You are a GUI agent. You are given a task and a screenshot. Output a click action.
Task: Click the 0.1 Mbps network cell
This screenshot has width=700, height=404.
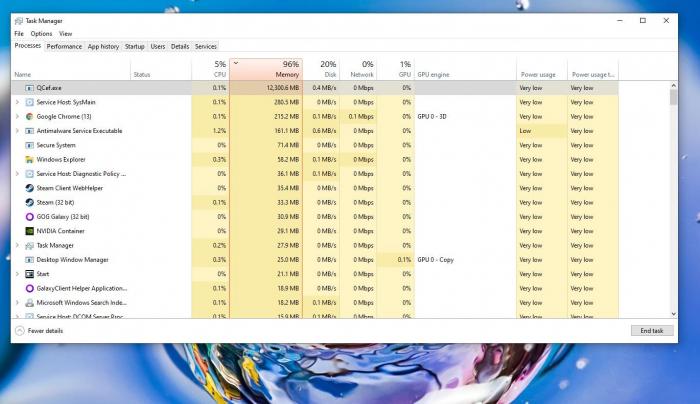358,117
